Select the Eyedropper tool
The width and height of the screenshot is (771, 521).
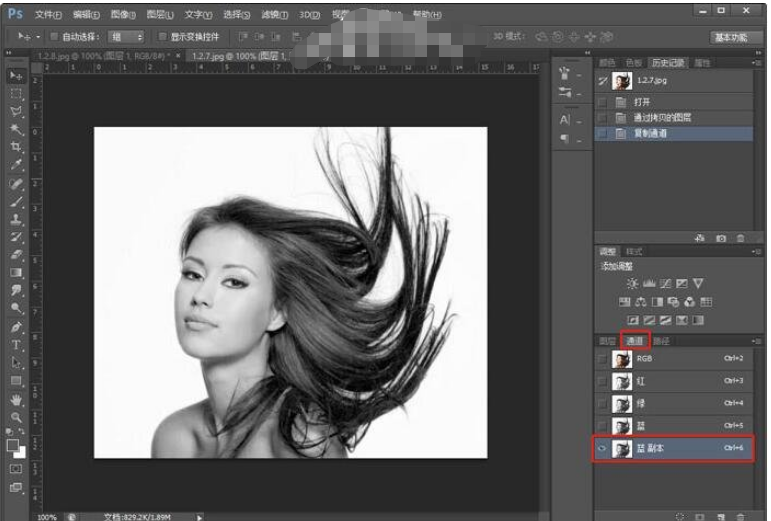click(16, 165)
